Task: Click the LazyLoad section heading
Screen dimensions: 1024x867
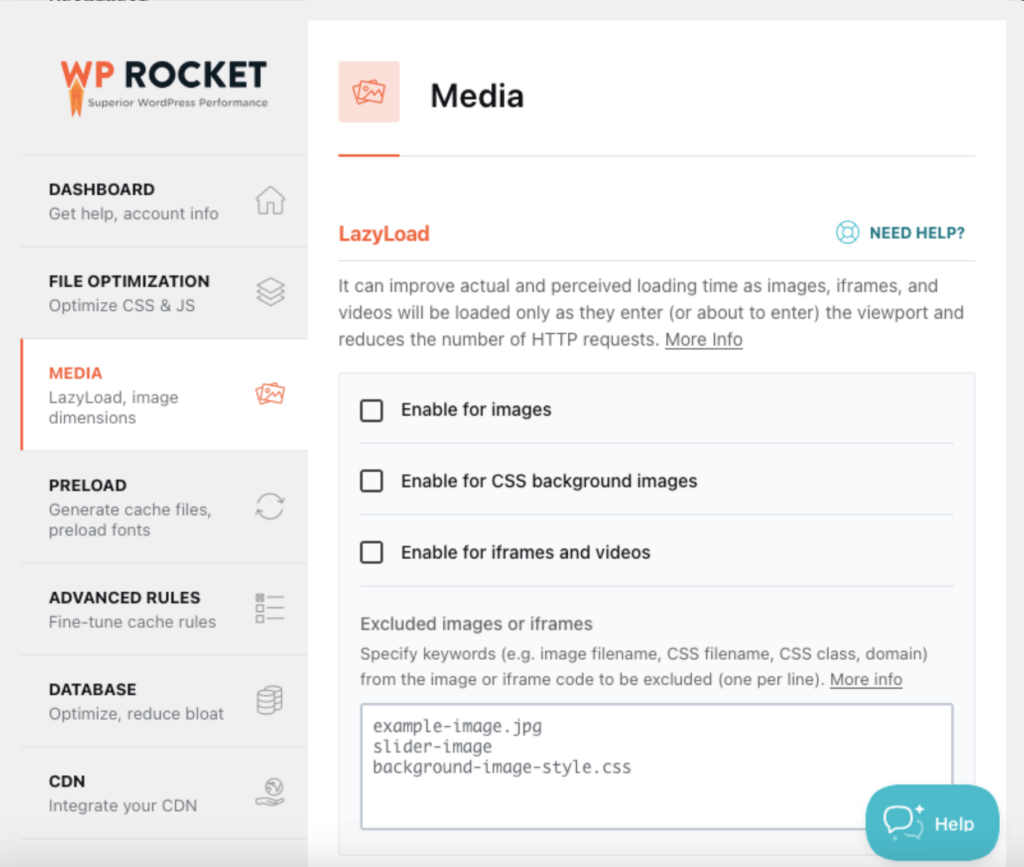Action: click(x=384, y=234)
